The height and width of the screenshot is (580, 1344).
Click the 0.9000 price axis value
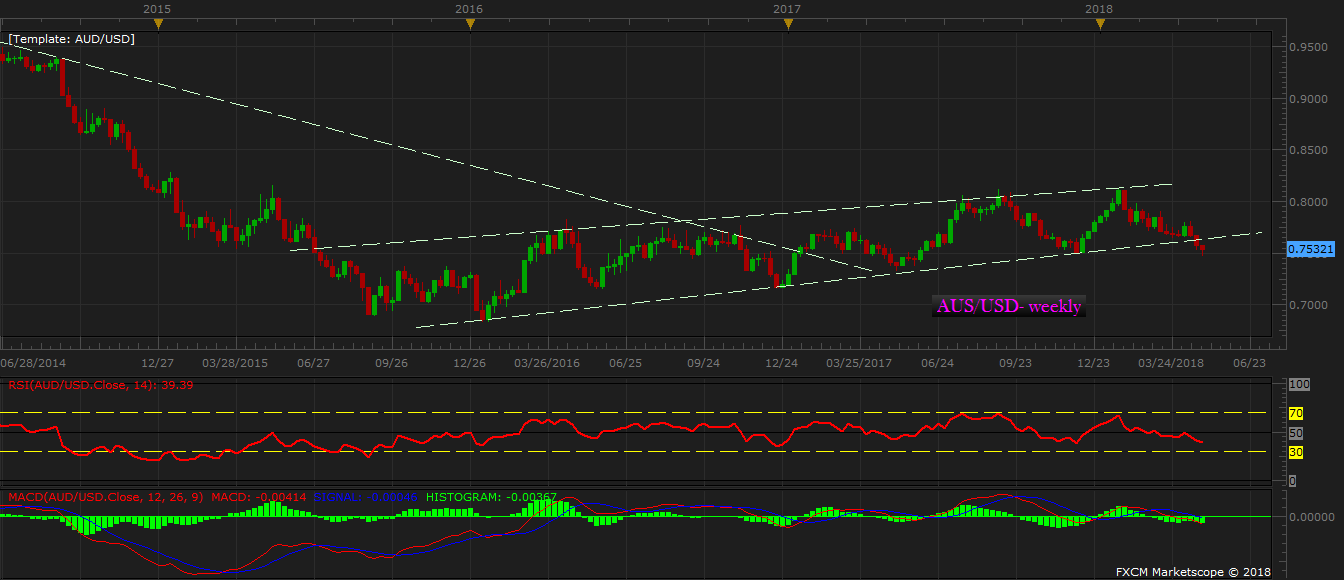pos(1307,99)
